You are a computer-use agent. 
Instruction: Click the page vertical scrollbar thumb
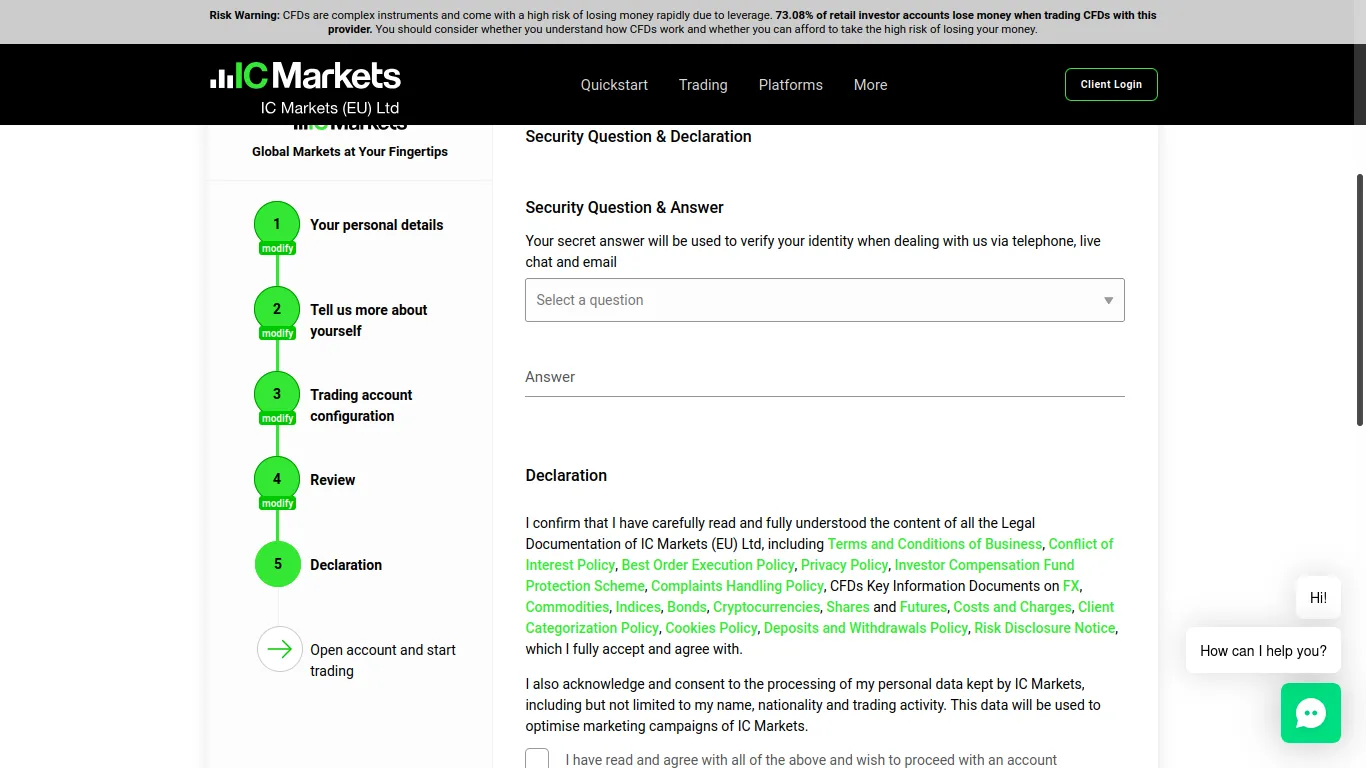[1360, 300]
